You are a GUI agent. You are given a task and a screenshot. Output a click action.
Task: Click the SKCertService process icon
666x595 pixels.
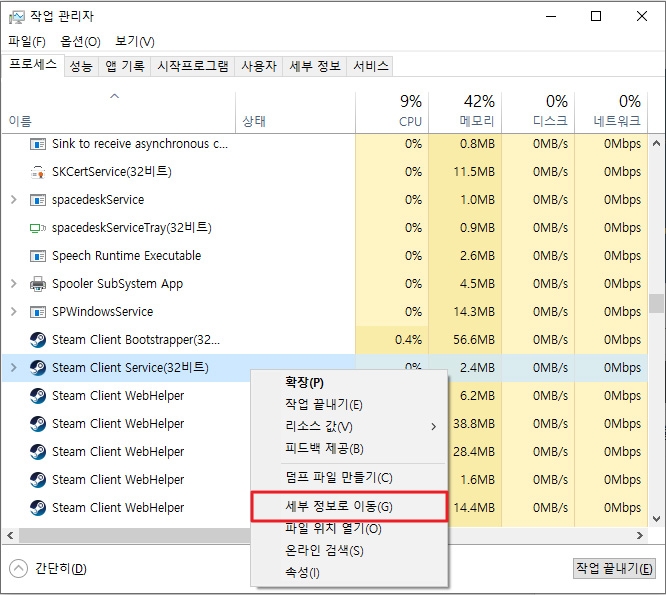point(38,172)
